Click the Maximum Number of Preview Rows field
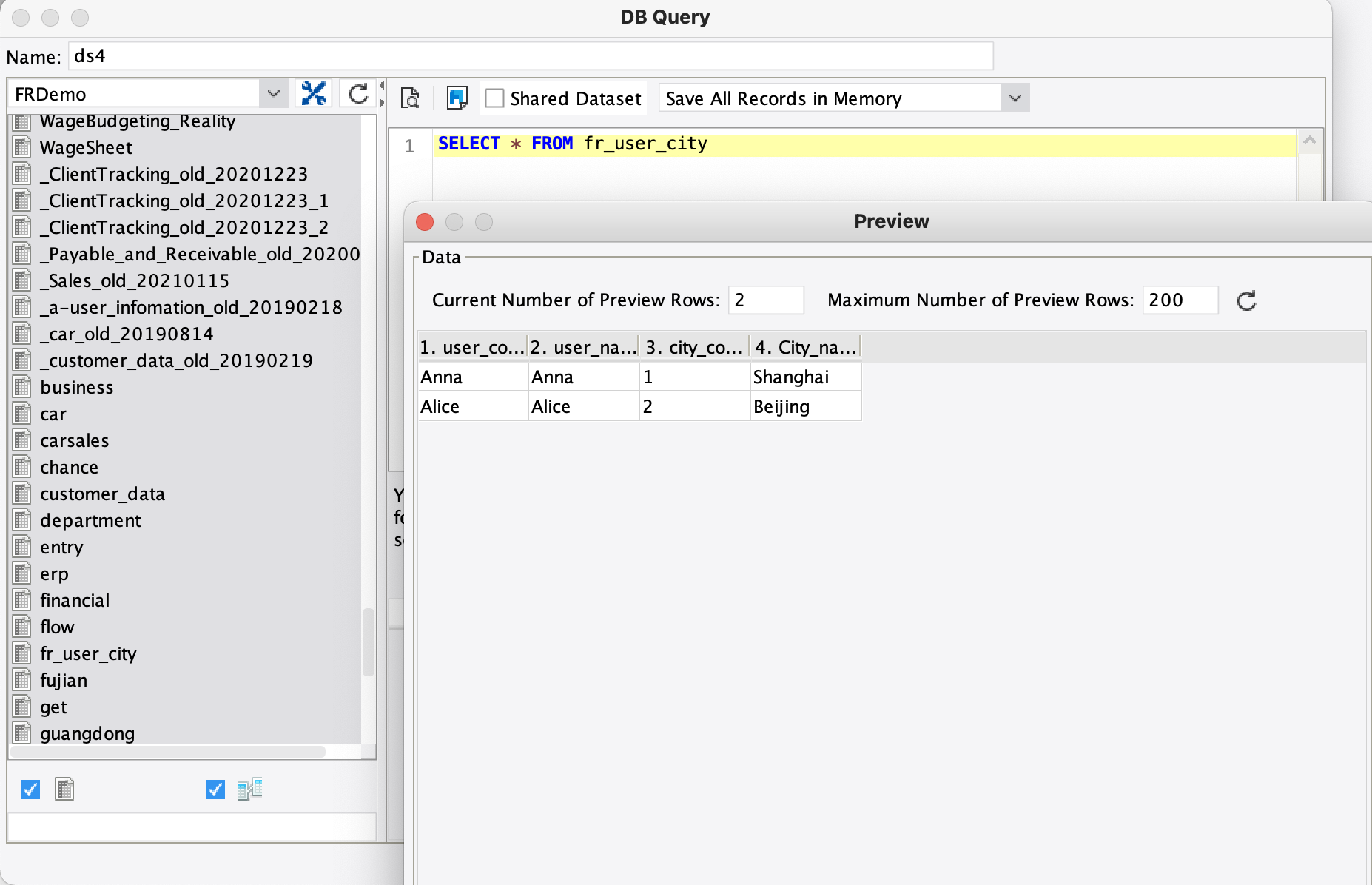Screen dimensions: 1372x885 coord(1180,300)
